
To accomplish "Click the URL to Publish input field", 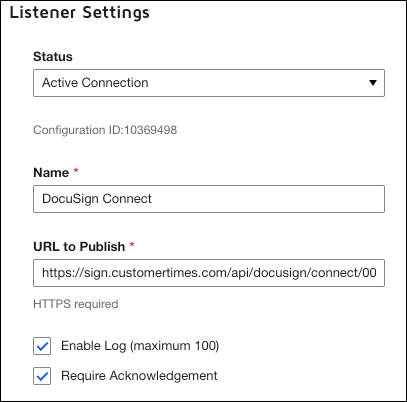I will pos(209,273).
